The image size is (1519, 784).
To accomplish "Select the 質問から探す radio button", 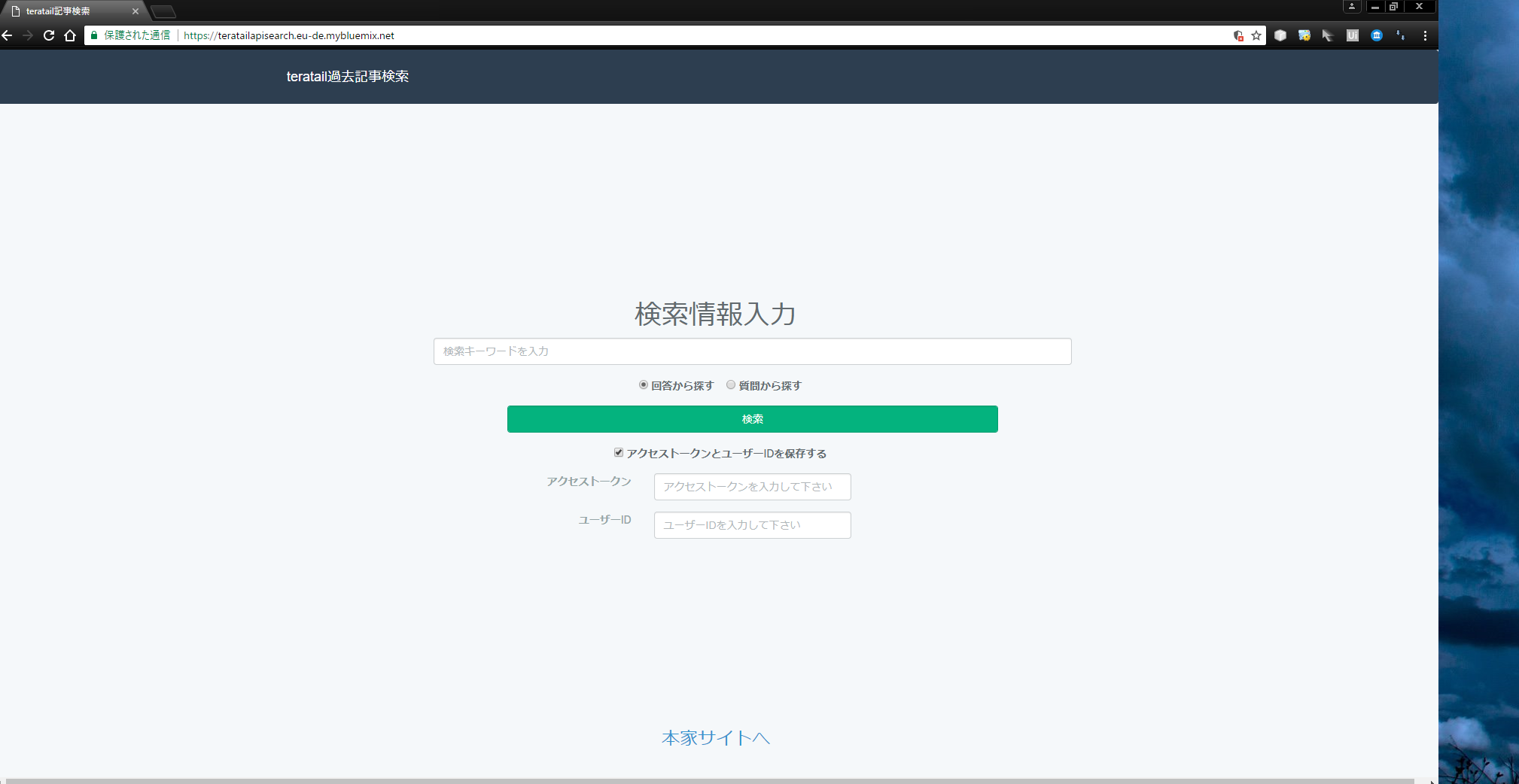I will click(x=731, y=385).
